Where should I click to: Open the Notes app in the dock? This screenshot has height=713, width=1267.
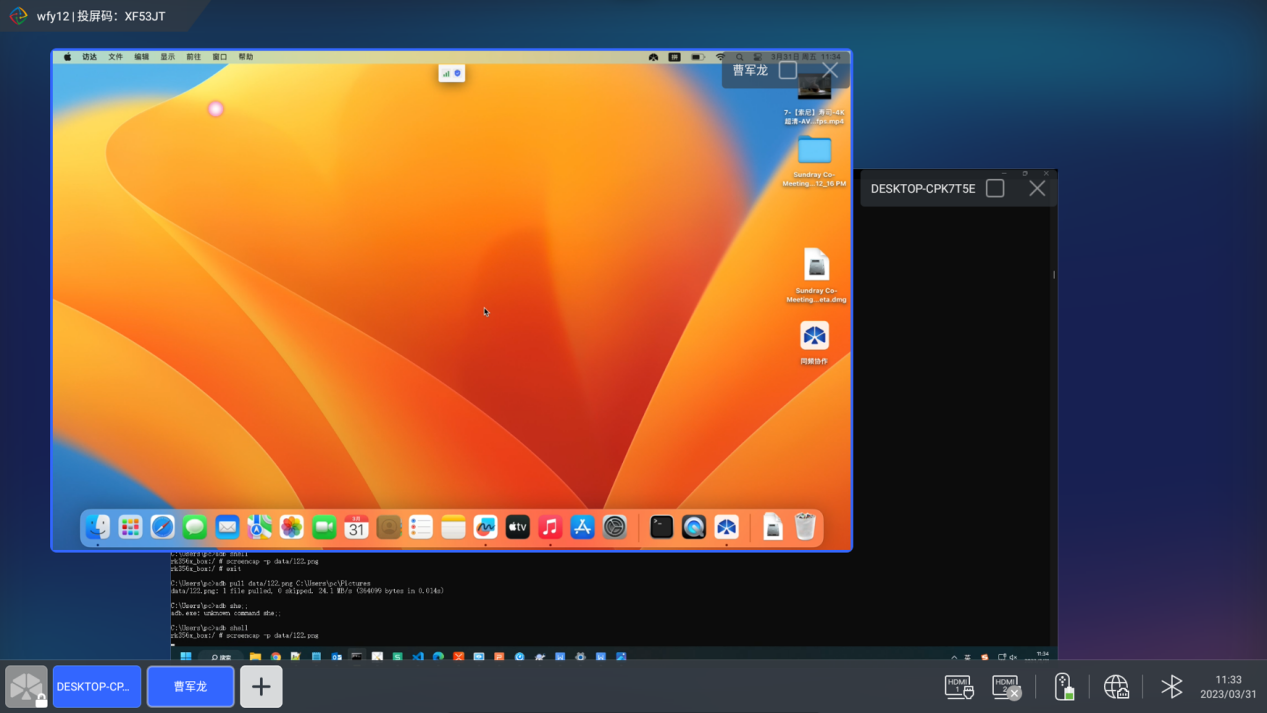coord(453,527)
